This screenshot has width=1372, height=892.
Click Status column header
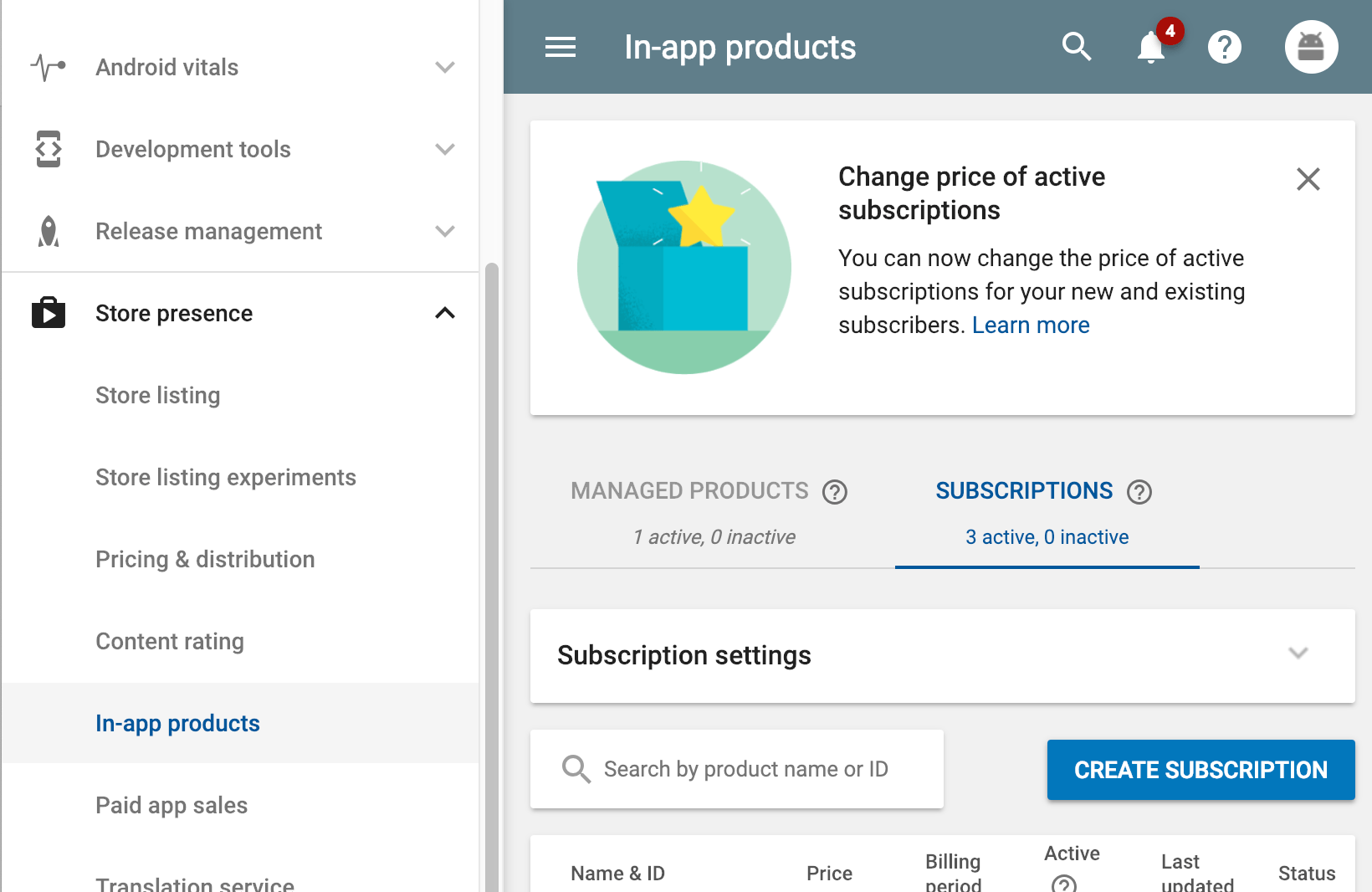[1307, 874]
